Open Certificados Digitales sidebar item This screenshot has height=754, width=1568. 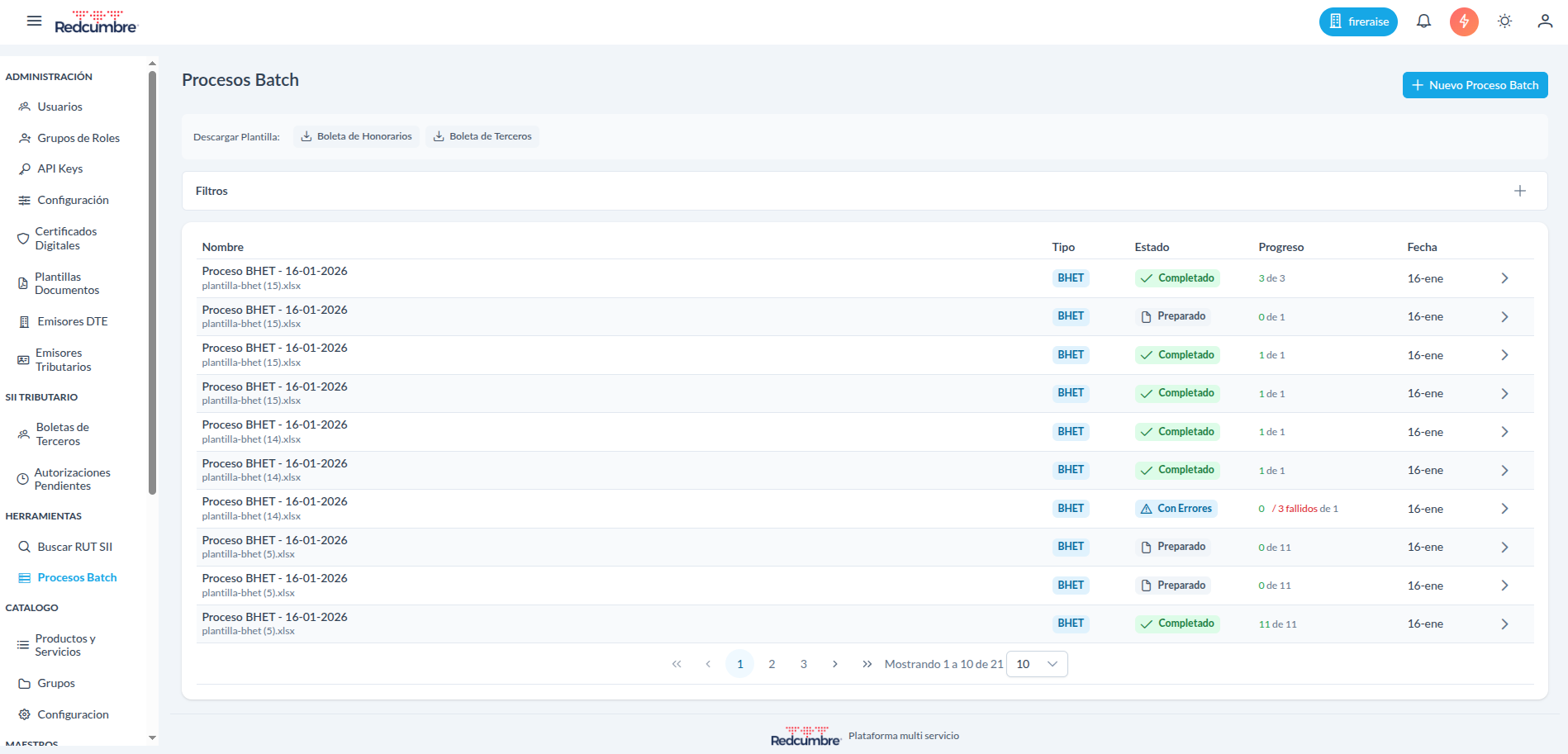[x=65, y=239]
